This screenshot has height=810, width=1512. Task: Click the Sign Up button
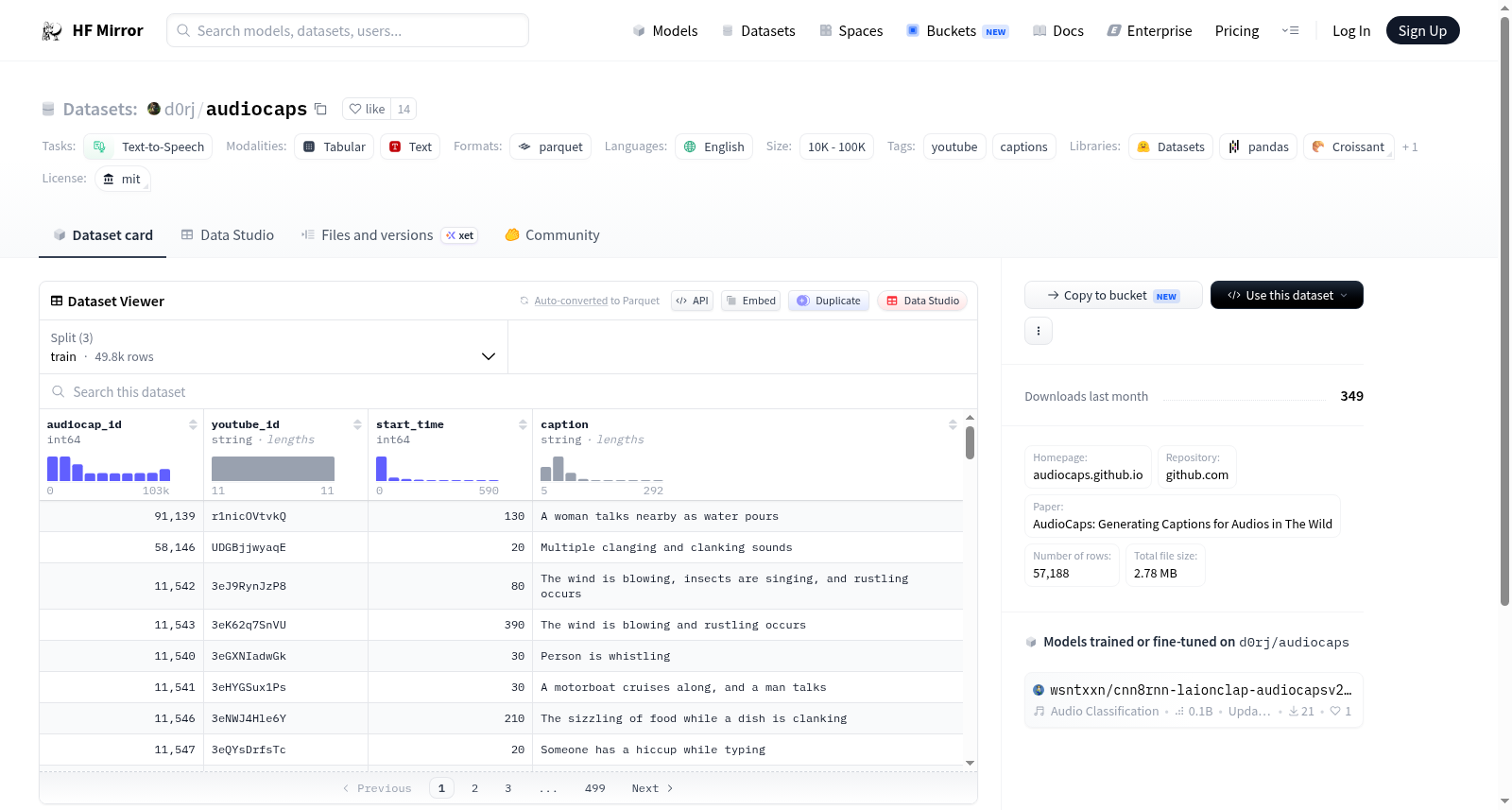[x=1422, y=30]
